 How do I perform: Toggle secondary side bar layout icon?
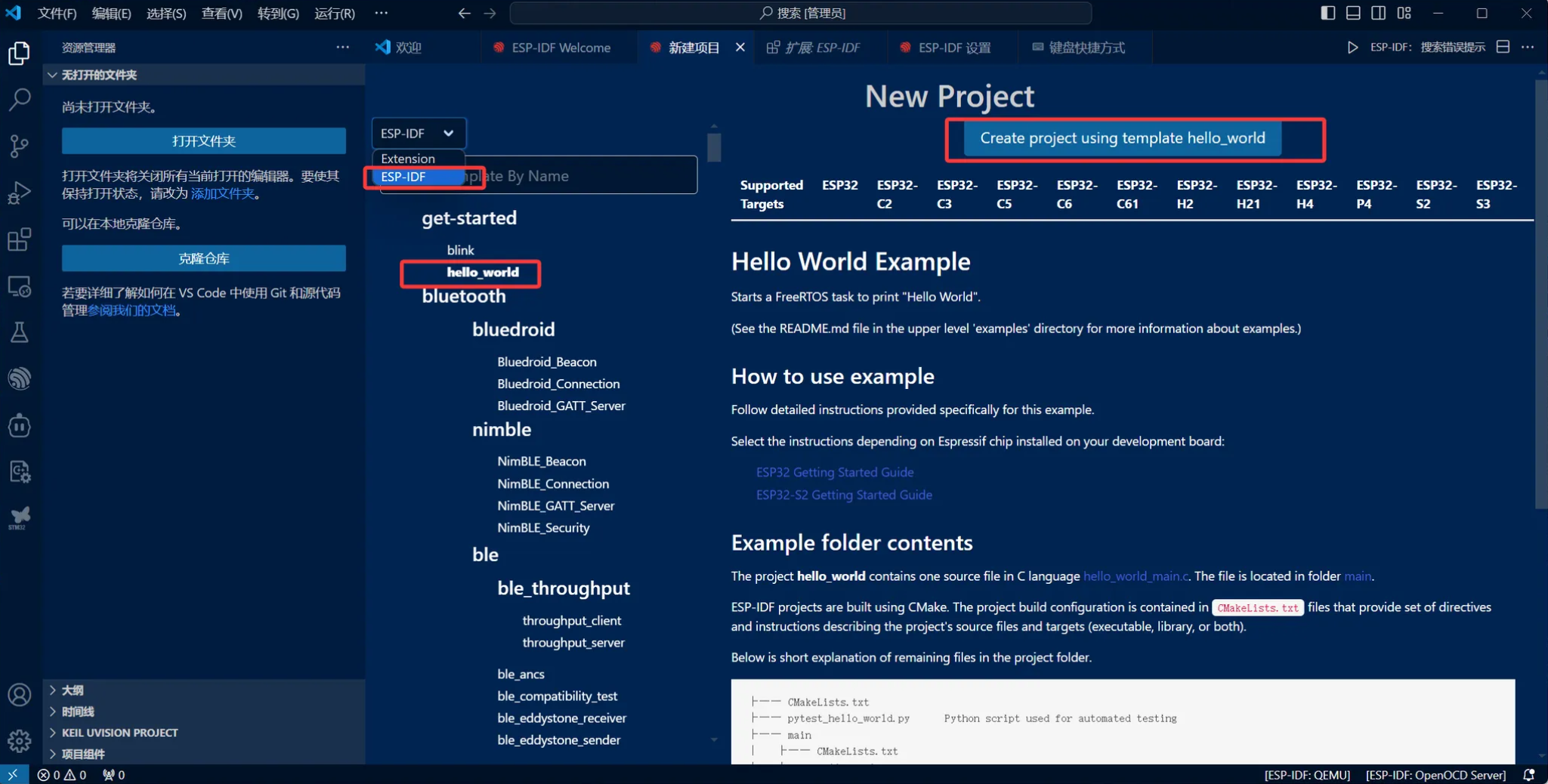tap(1379, 13)
